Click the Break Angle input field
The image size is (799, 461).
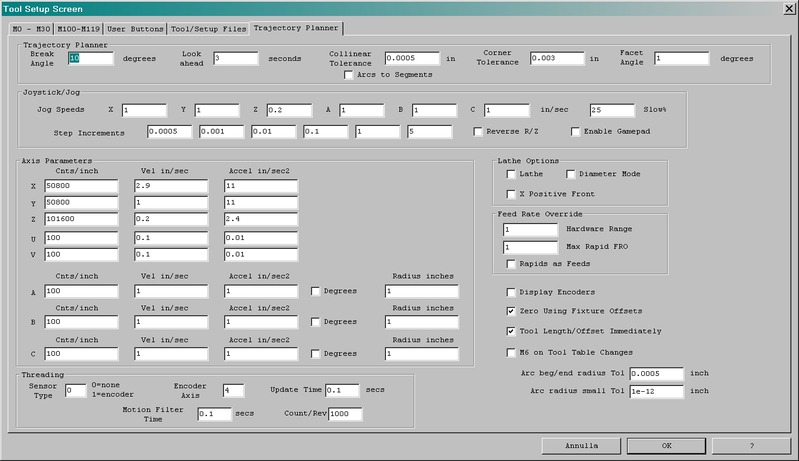[91, 59]
